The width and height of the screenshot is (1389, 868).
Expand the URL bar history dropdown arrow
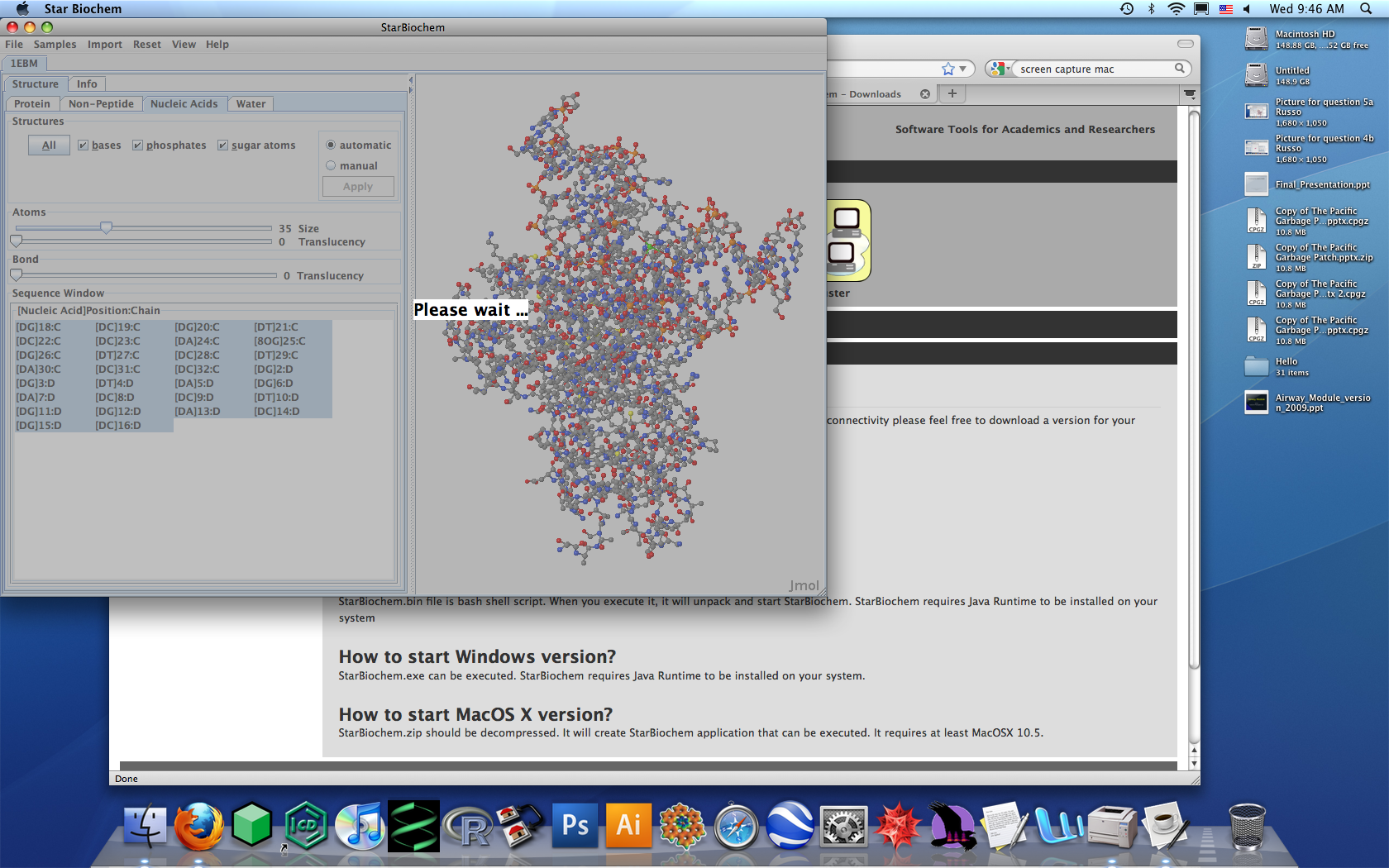[x=962, y=69]
